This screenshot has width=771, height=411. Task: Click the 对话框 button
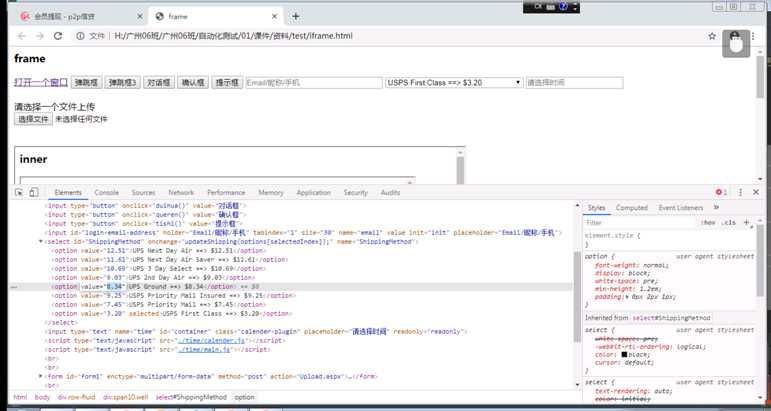click(x=159, y=82)
